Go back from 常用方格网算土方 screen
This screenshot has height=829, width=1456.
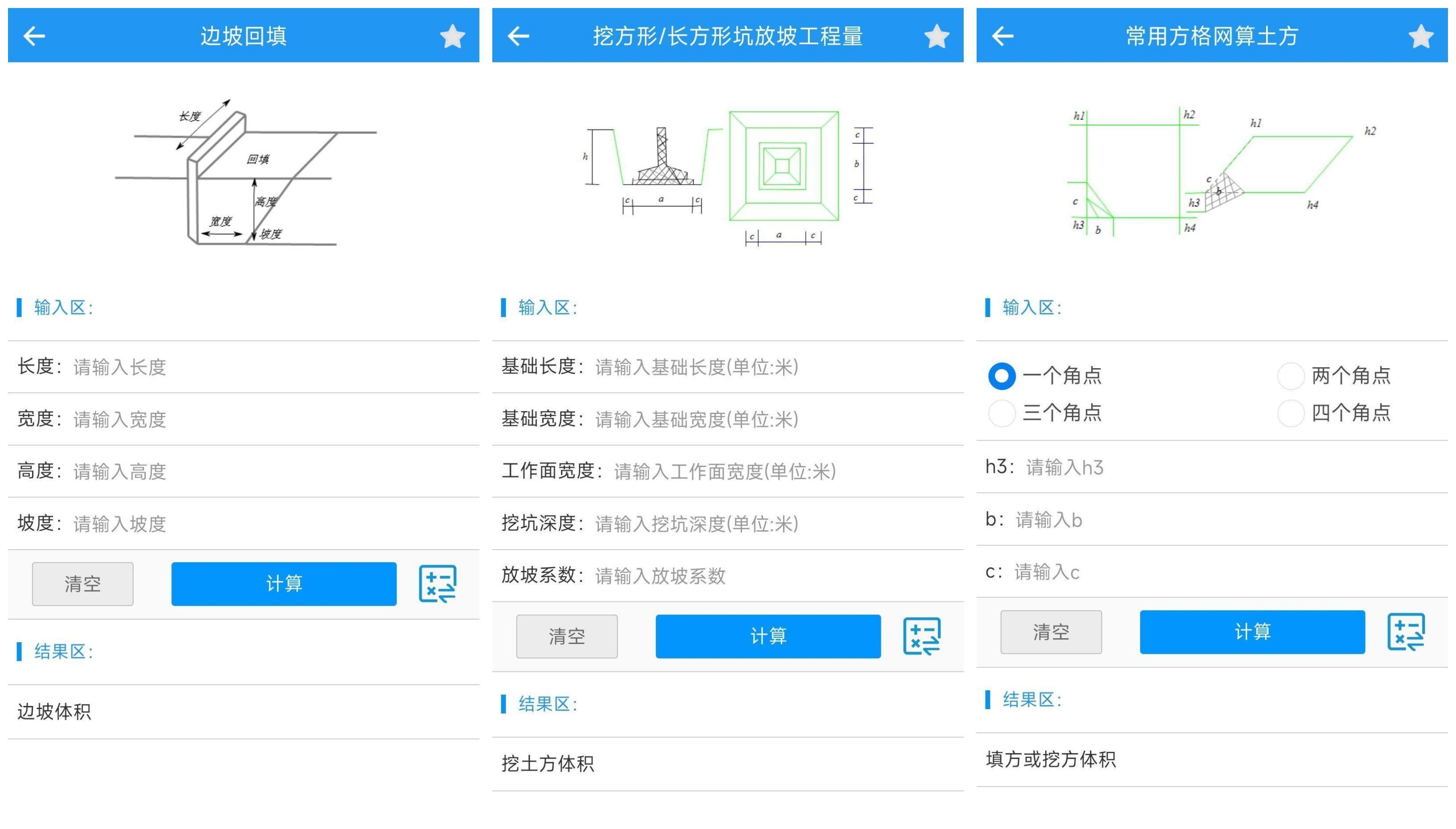(1002, 36)
